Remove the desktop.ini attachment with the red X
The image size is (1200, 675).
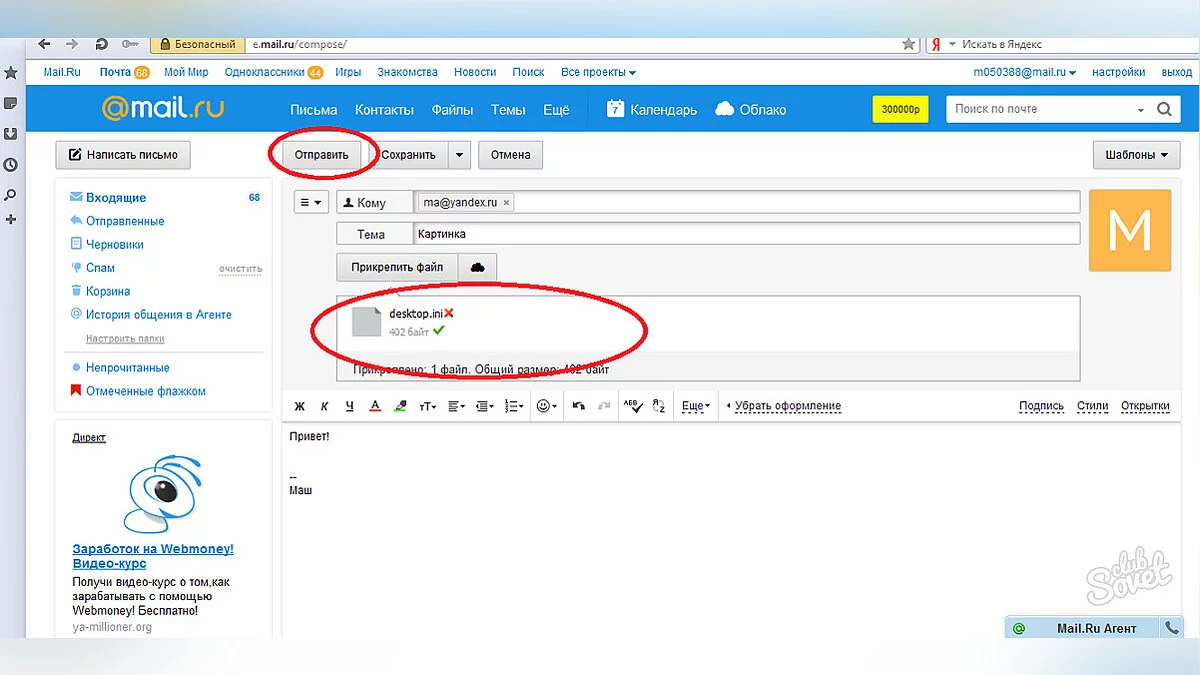[x=449, y=314]
